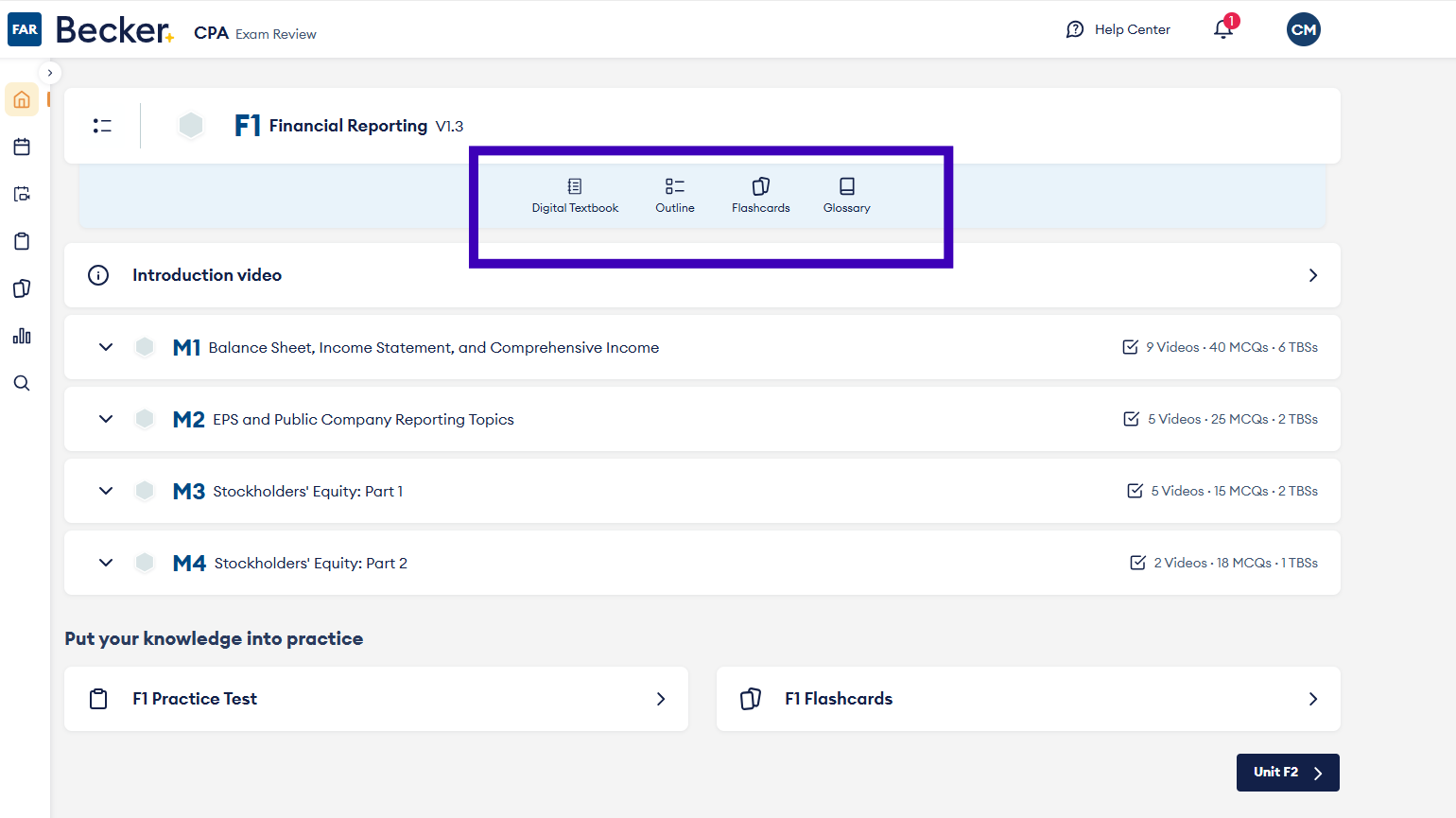Click the notification bell icon

coord(1223,29)
